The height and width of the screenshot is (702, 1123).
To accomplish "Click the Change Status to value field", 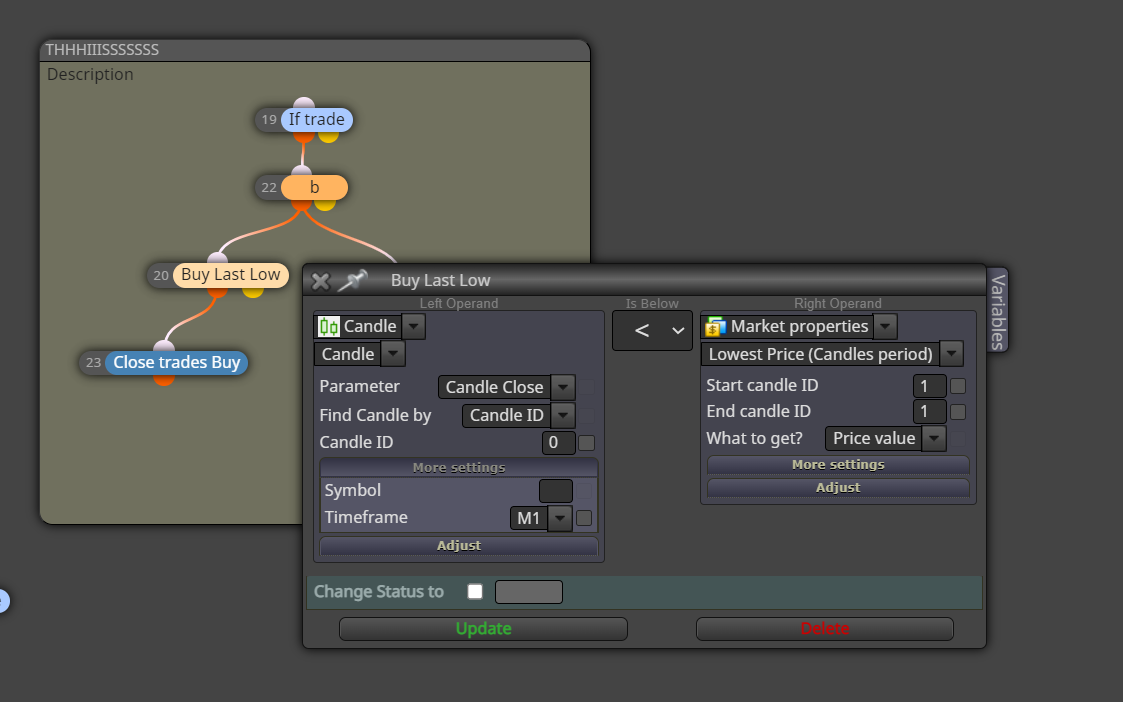I will (x=529, y=592).
